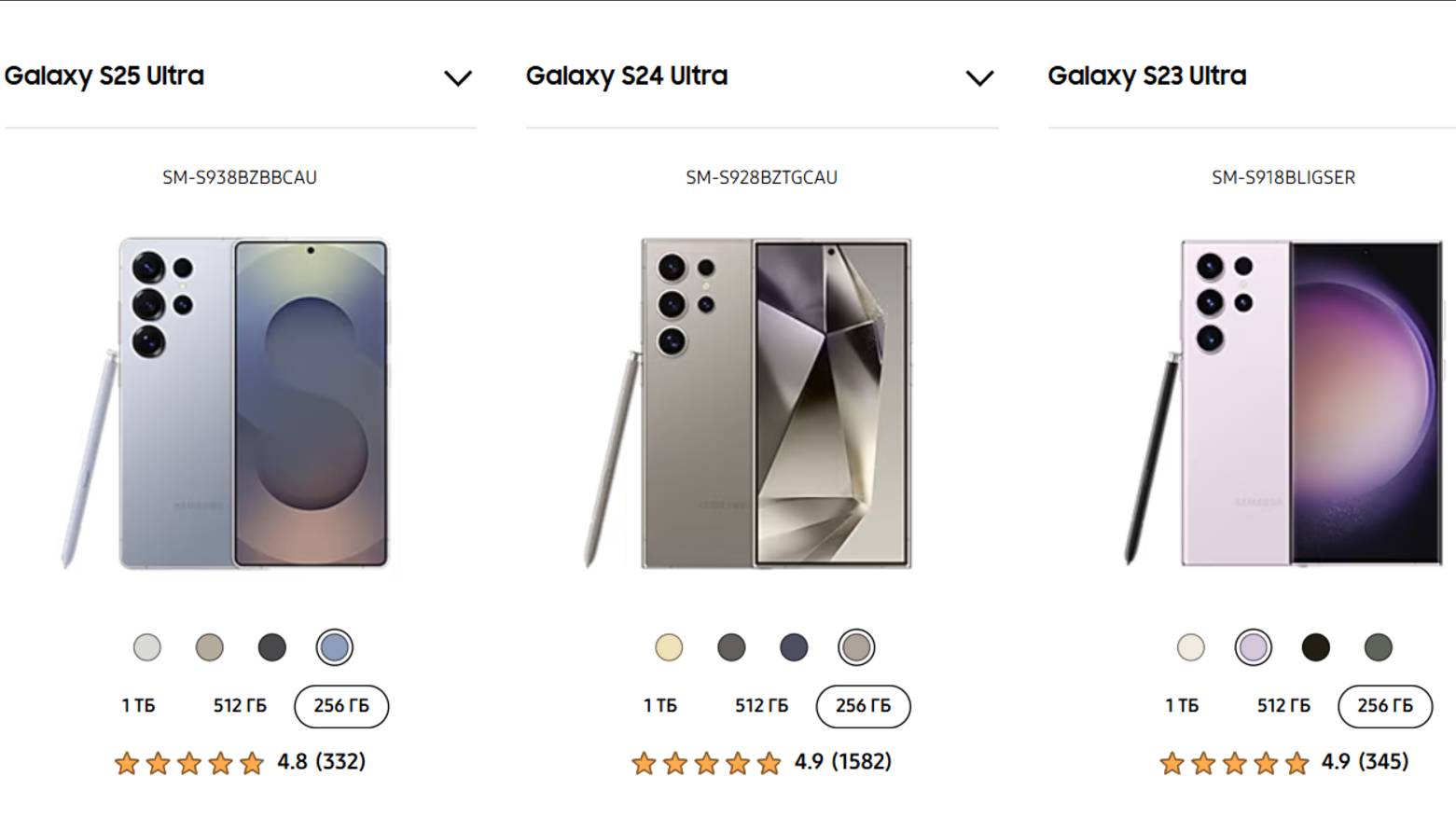This screenshot has height=818, width=1456.
Task: Select the light silver S25 Ultra color
Action: pyautogui.click(x=147, y=647)
